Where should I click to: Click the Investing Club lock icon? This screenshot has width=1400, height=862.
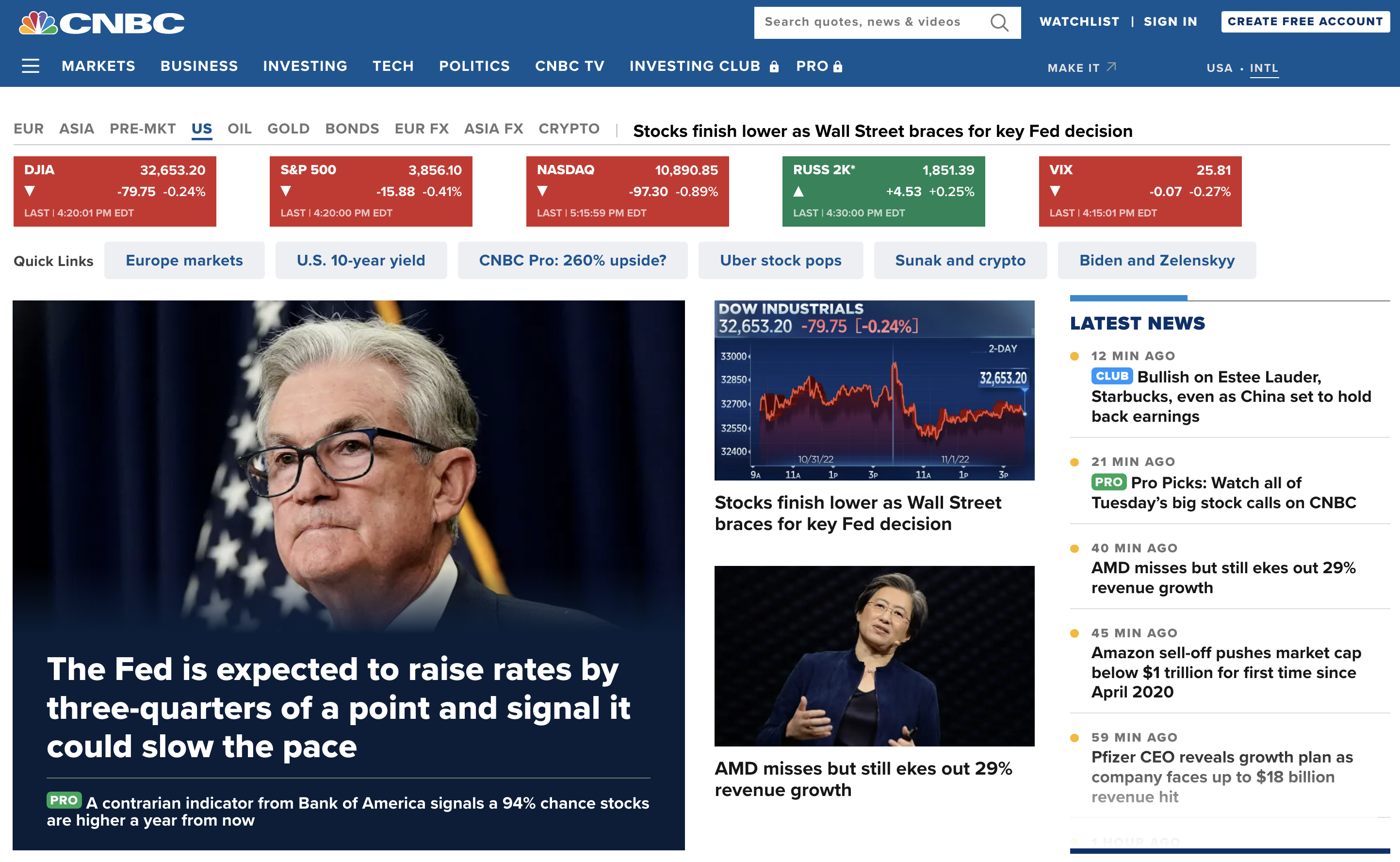[x=774, y=66]
